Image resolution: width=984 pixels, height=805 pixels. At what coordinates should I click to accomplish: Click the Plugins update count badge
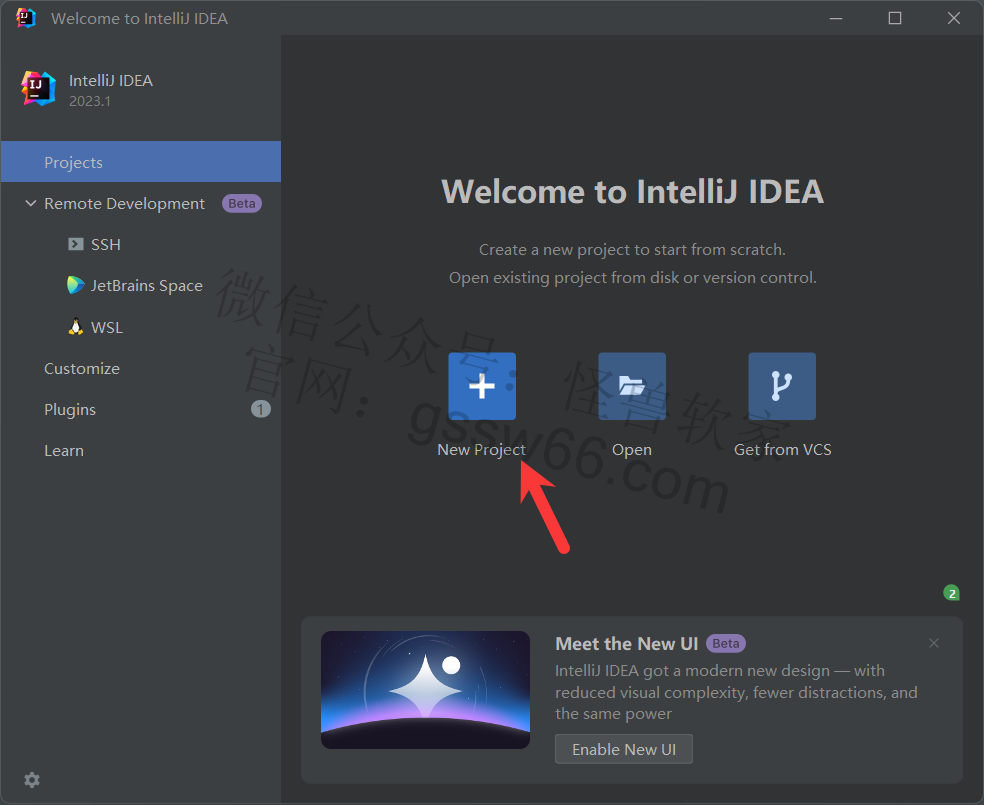click(260, 409)
